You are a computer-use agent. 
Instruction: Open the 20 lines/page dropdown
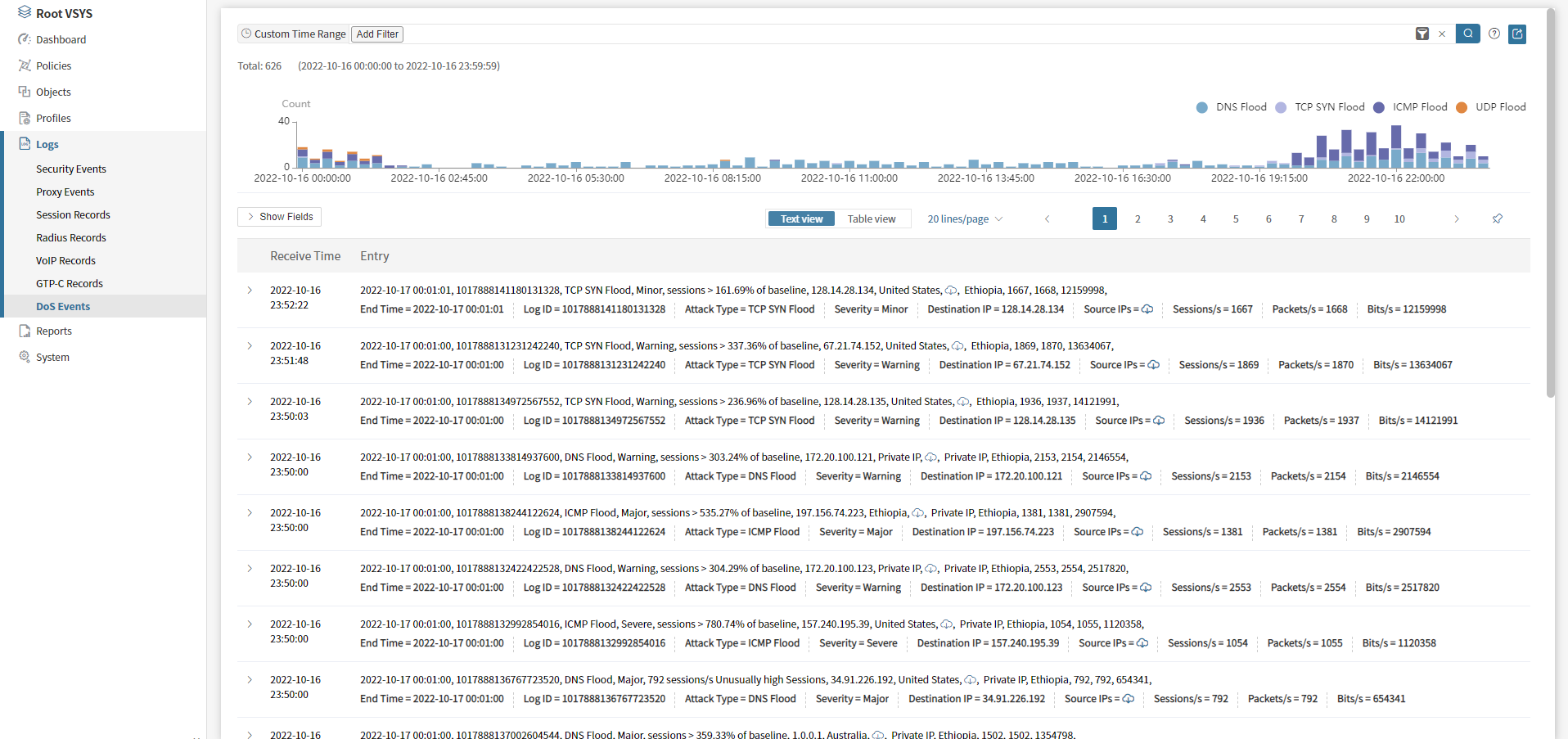(964, 219)
